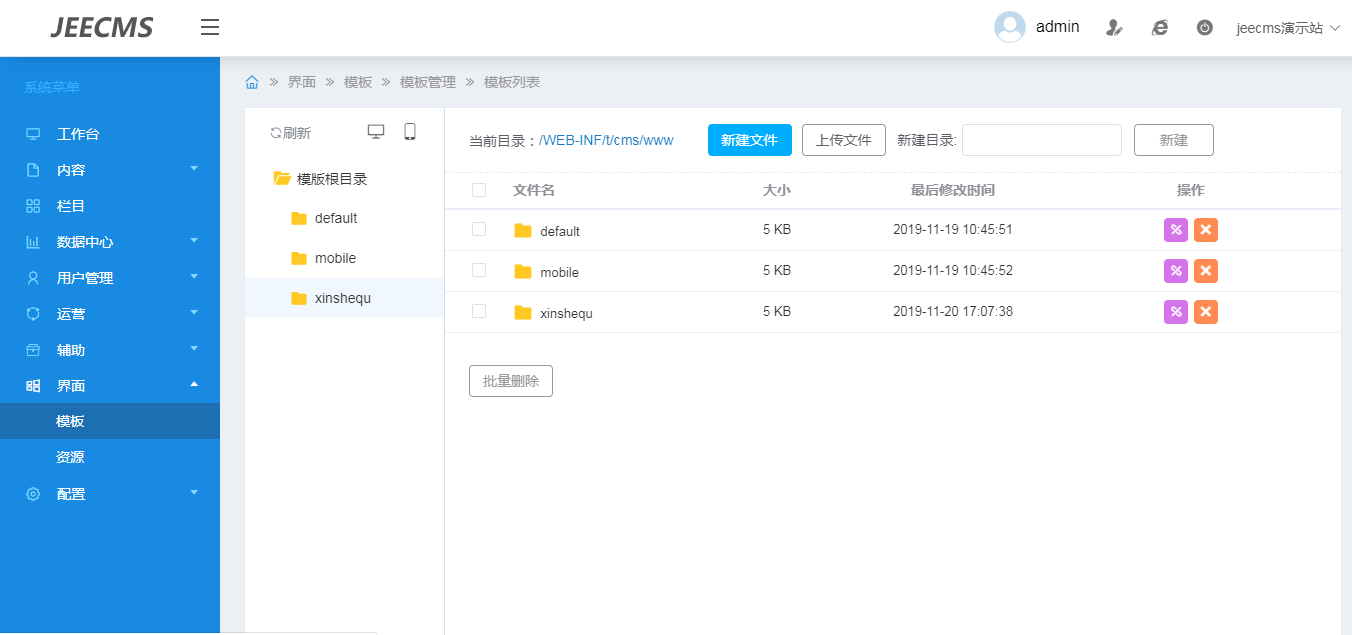Viewport: 1352px width, 635px height.
Task: Go to 工作台 in the sidebar
Action: [78, 134]
